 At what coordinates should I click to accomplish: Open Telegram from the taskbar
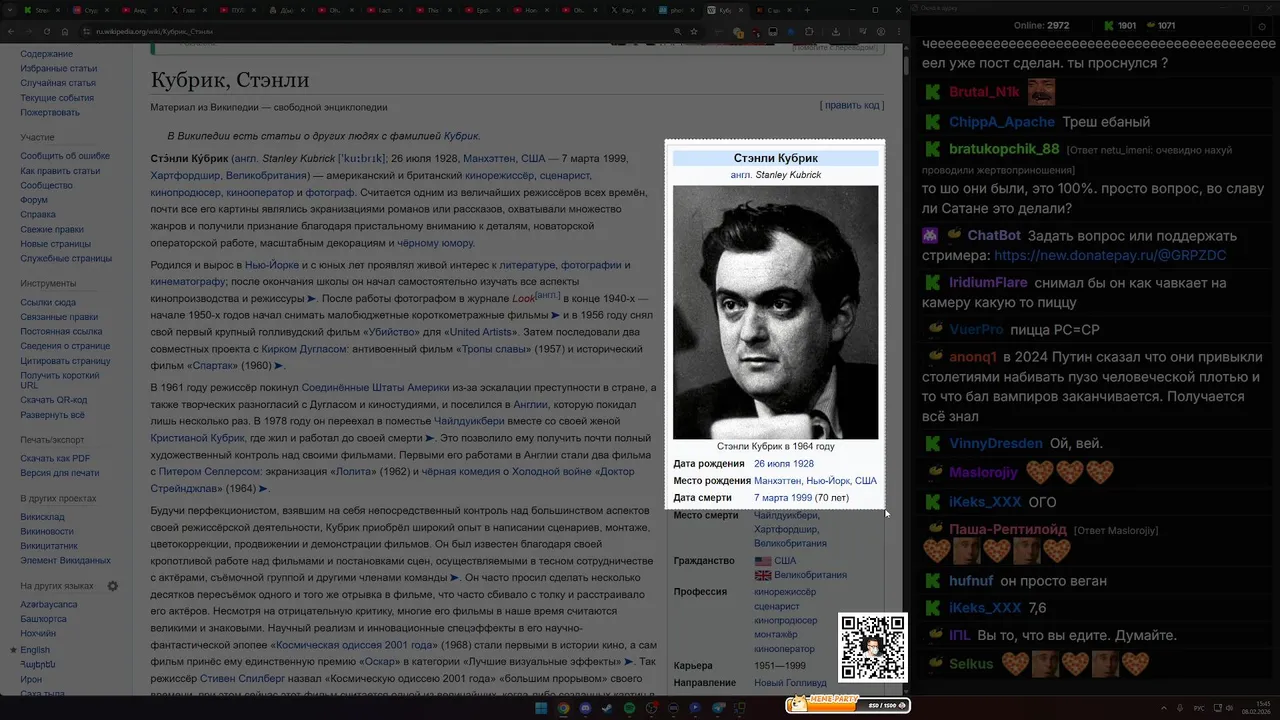coord(718,708)
